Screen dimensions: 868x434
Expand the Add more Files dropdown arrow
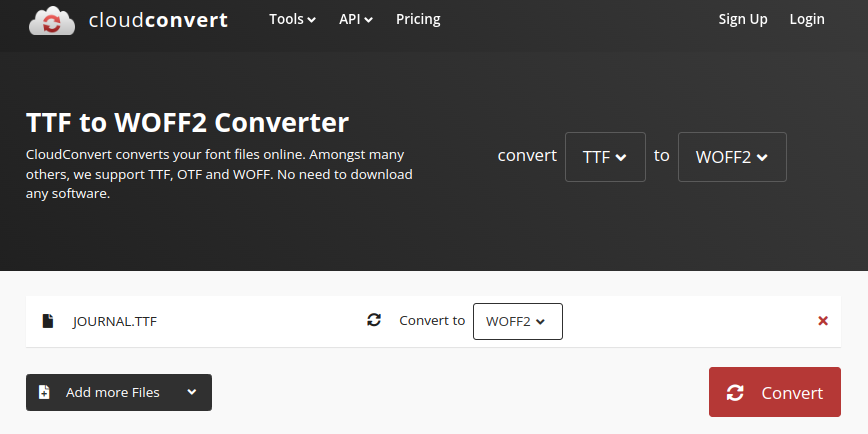(x=191, y=392)
